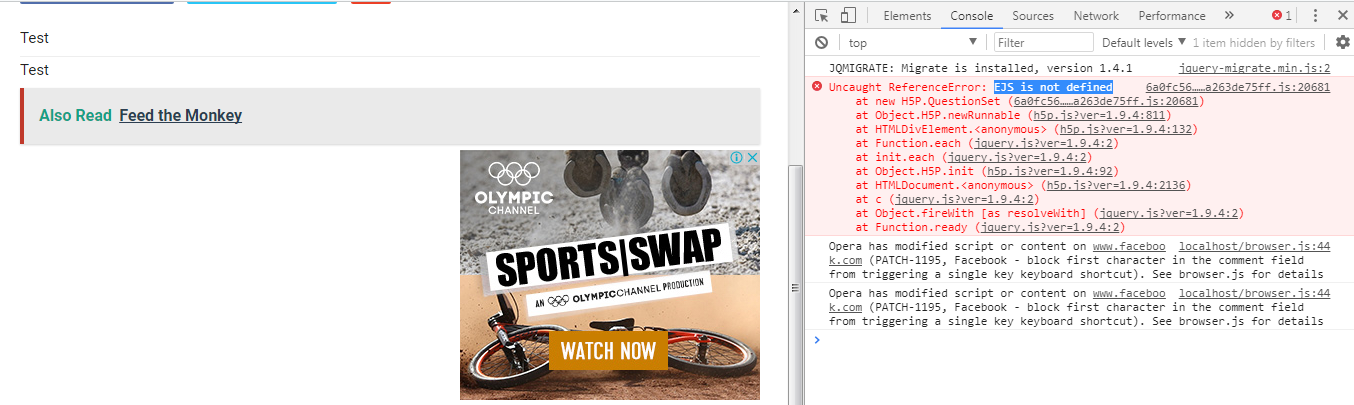The height and width of the screenshot is (405, 1354).
Task: Switch to the Sources tab
Action: pos(1033,15)
